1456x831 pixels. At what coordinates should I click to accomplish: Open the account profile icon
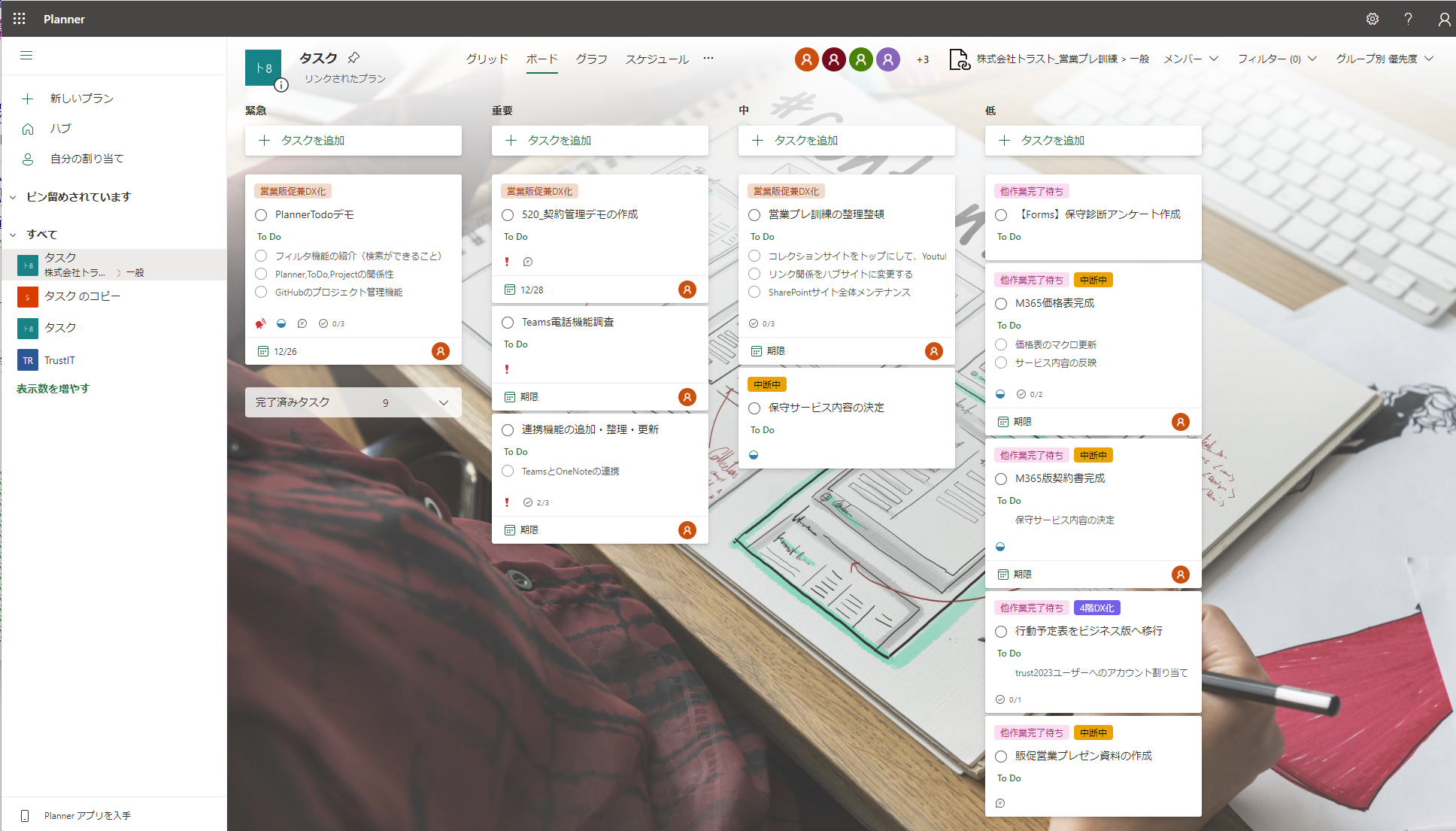point(1444,19)
